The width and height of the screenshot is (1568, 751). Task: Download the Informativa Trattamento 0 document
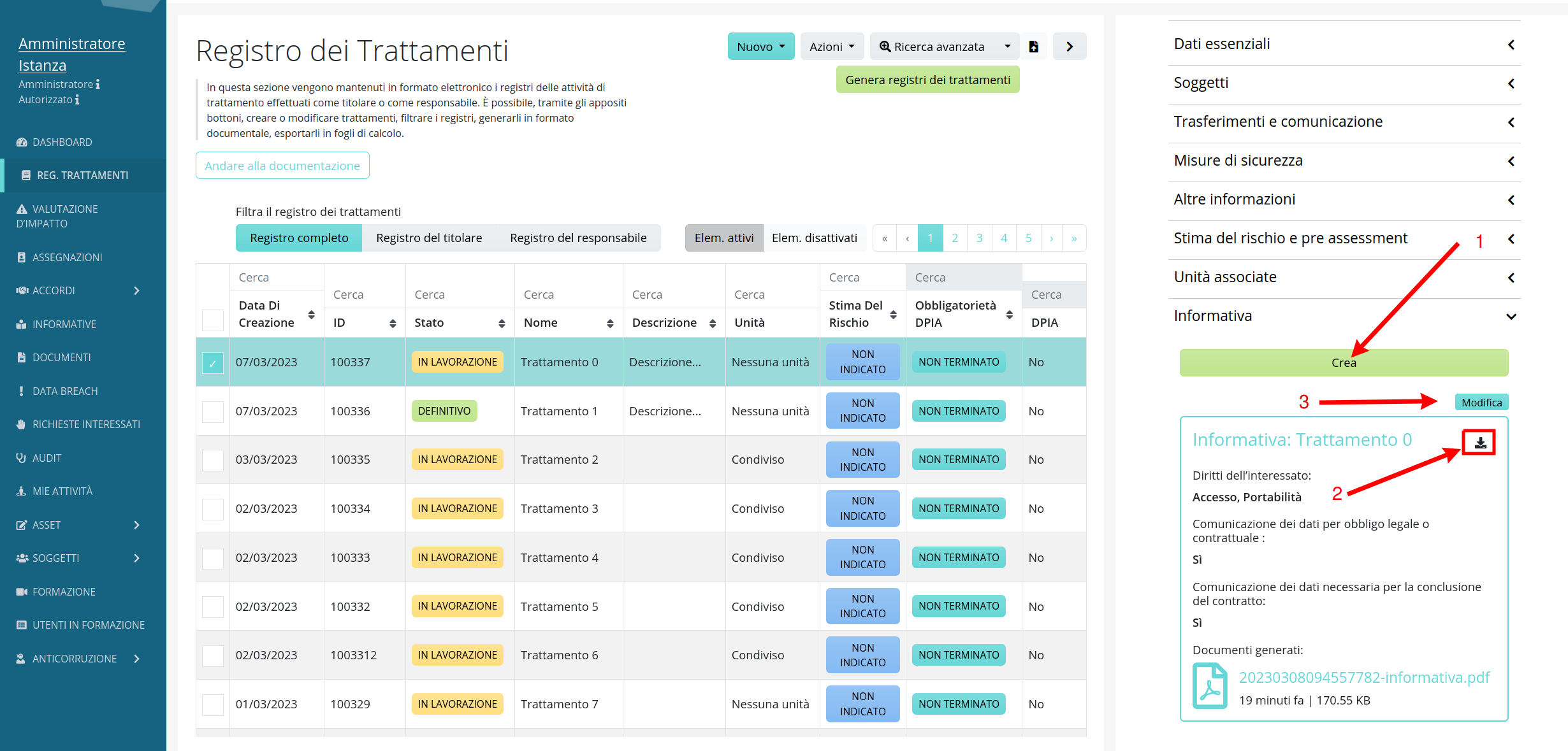pos(1479,442)
